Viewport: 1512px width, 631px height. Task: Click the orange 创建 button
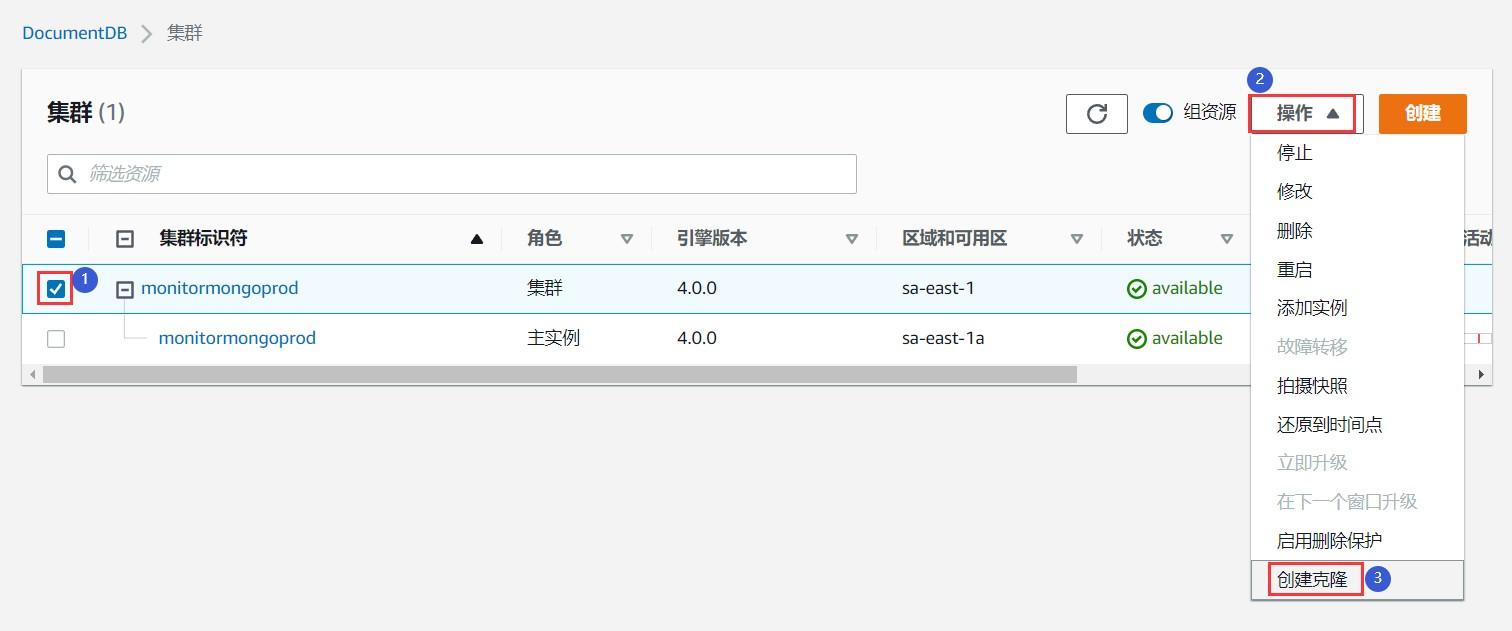[1421, 113]
